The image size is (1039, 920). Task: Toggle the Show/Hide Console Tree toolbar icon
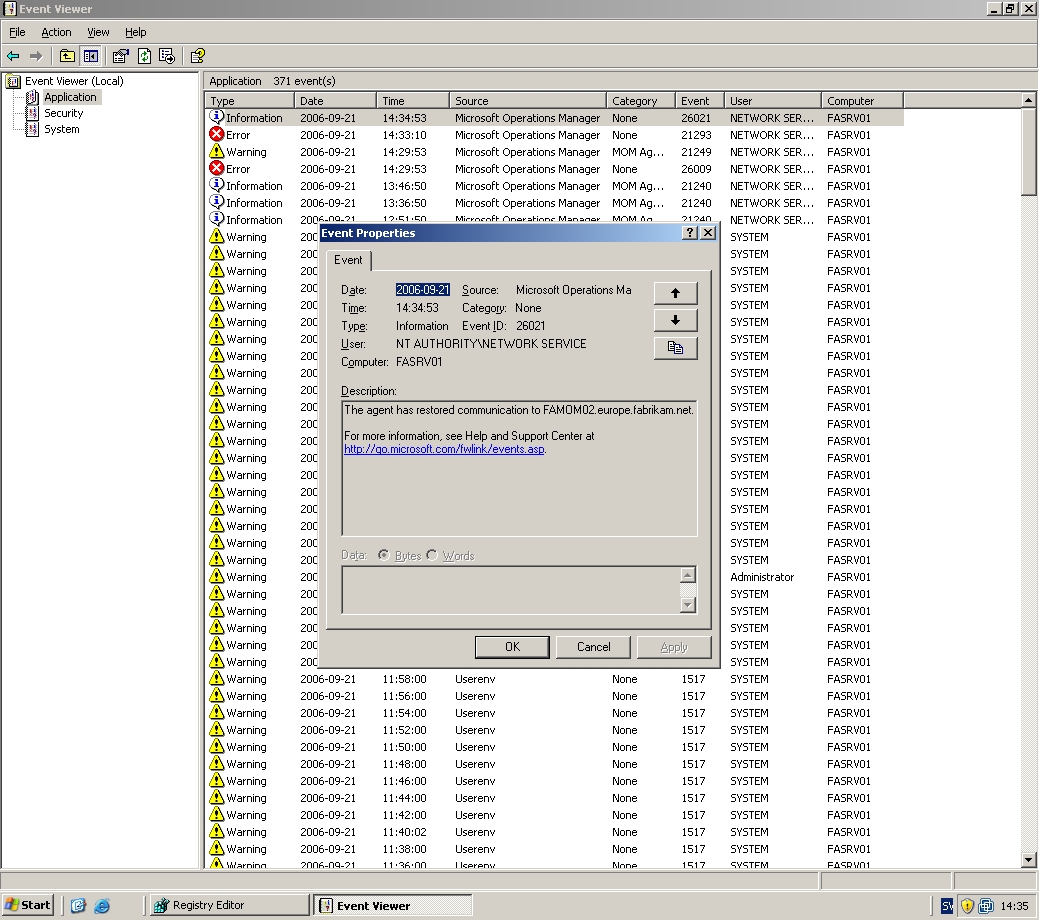pos(91,56)
